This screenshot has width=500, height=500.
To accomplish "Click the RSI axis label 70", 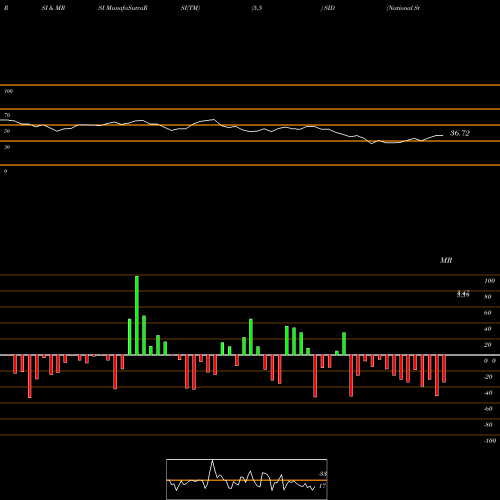I will click(x=7, y=115).
